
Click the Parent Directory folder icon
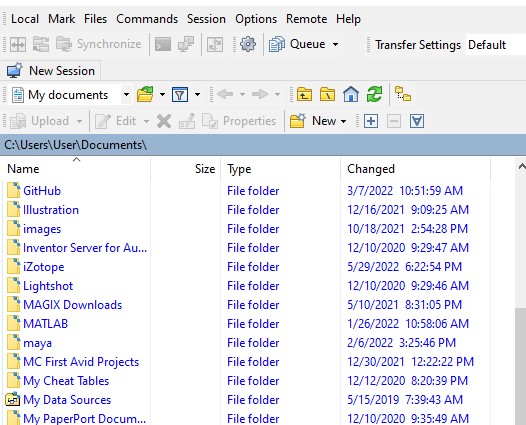point(304,95)
